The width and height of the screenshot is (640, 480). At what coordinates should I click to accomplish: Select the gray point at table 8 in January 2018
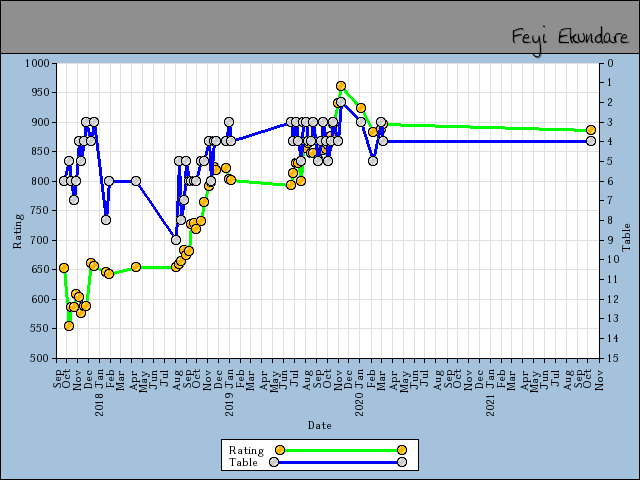pyautogui.click(x=106, y=220)
